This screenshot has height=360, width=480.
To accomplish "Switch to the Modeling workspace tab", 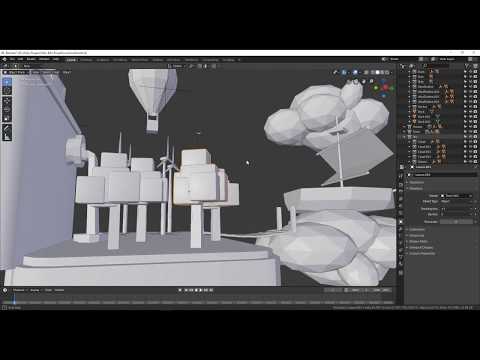I will pos(86,60).
